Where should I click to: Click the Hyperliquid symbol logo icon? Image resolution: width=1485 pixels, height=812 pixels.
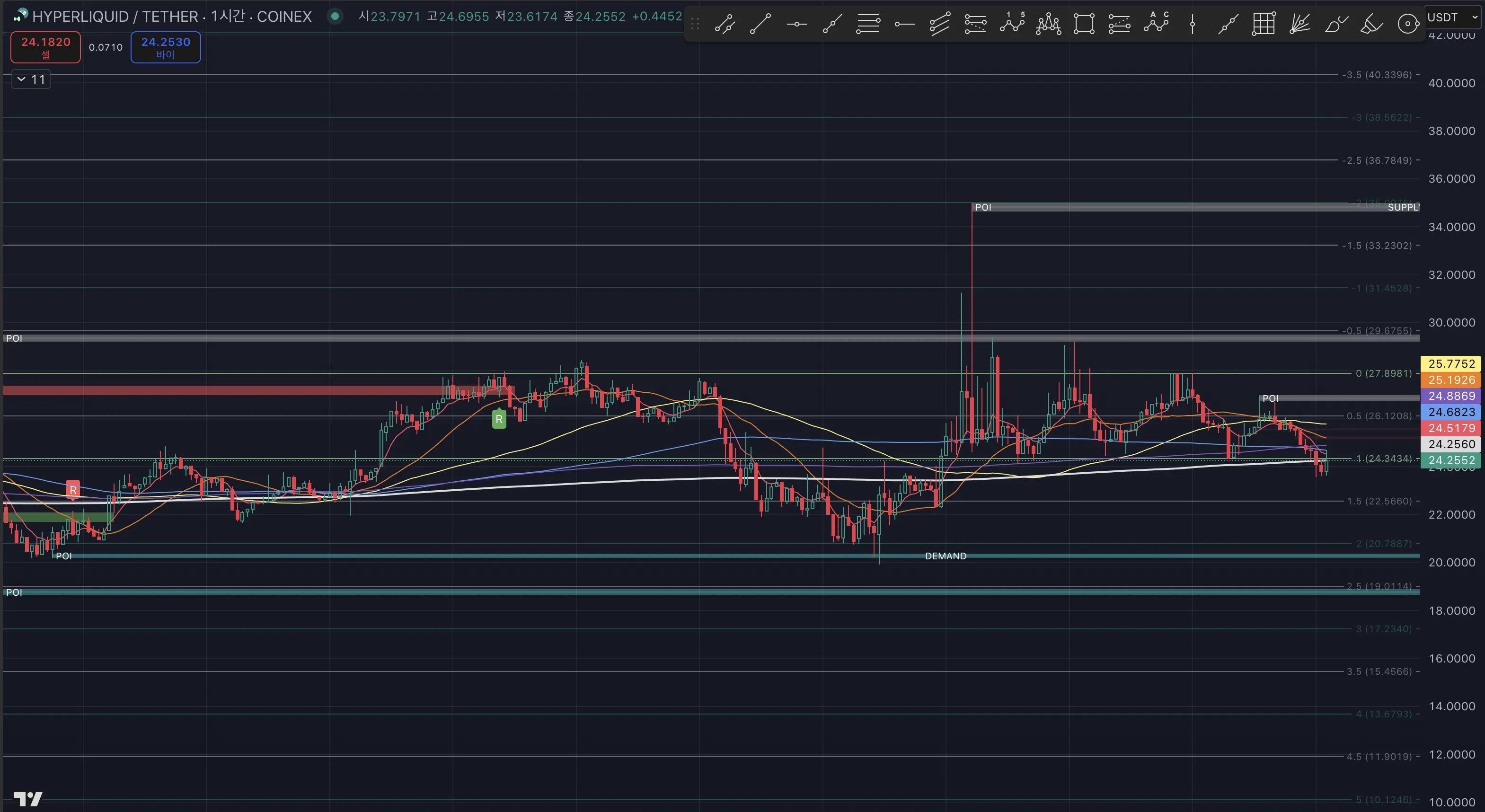[21, 16]
